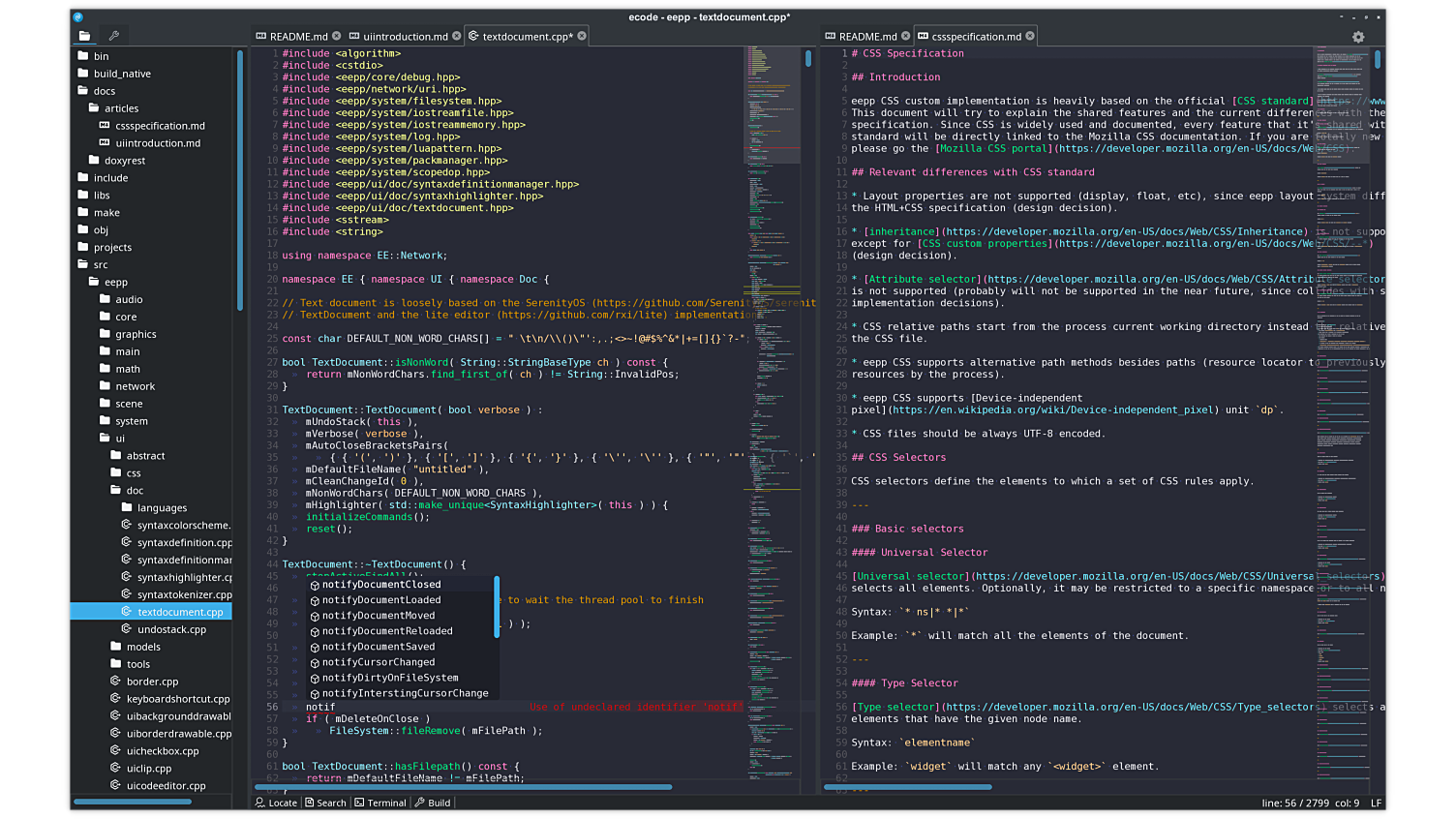Image resolution: width=1456 pixels, height=819 pixels.
Task: Choose notifyInterstingCursorChange autocomplete suggestion
Action: click(401, 693)
